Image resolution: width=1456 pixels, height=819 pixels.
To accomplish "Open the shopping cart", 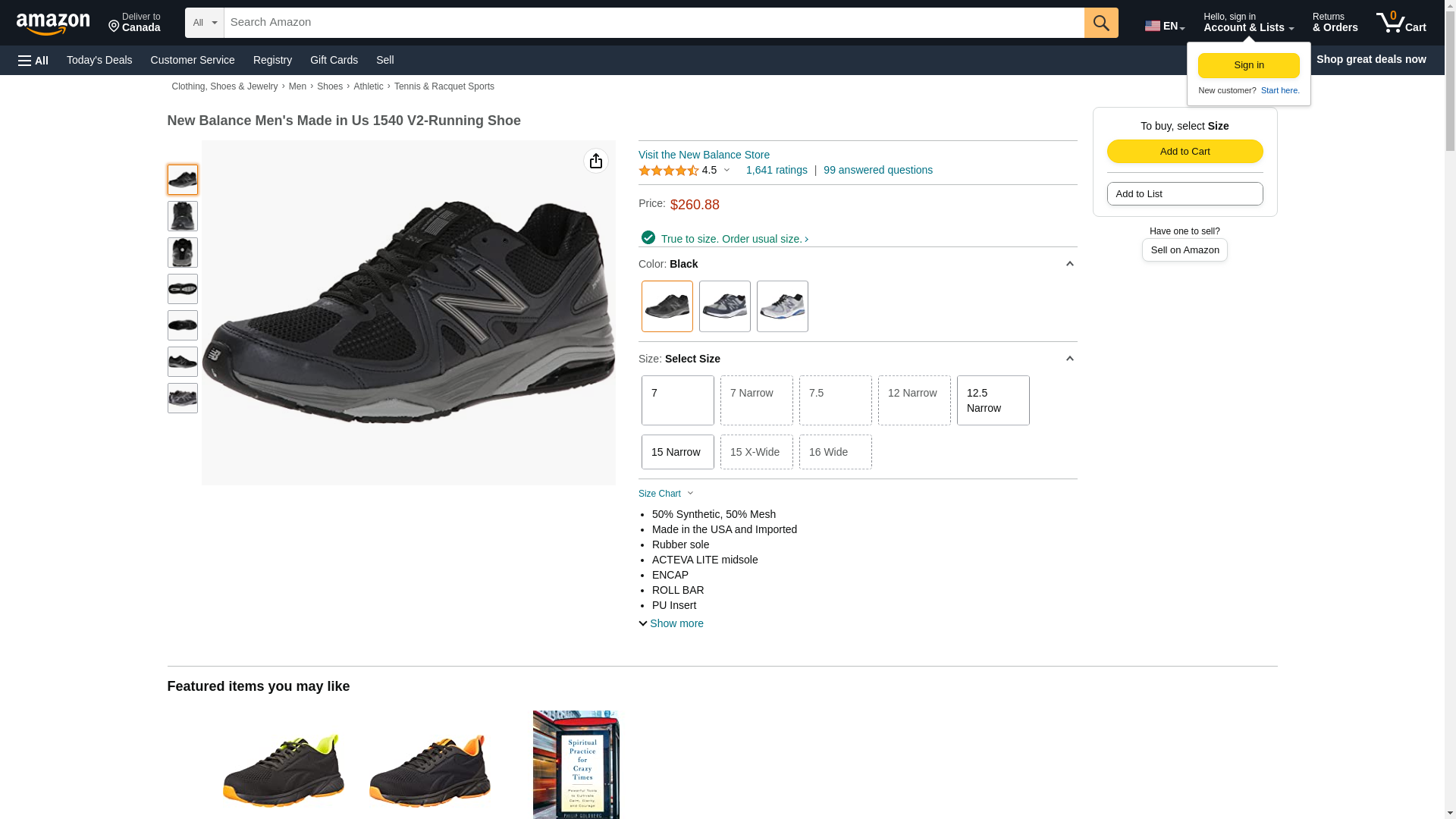I will (1401, 23).
